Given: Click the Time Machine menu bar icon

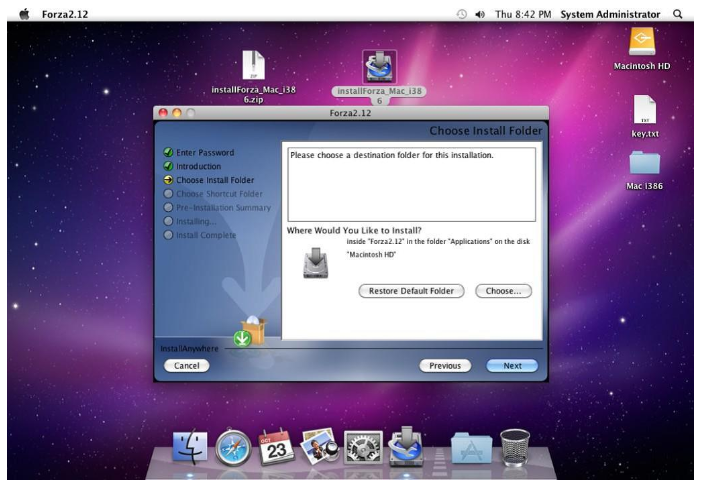Looking at the screenshot, I should pos(462,14).
